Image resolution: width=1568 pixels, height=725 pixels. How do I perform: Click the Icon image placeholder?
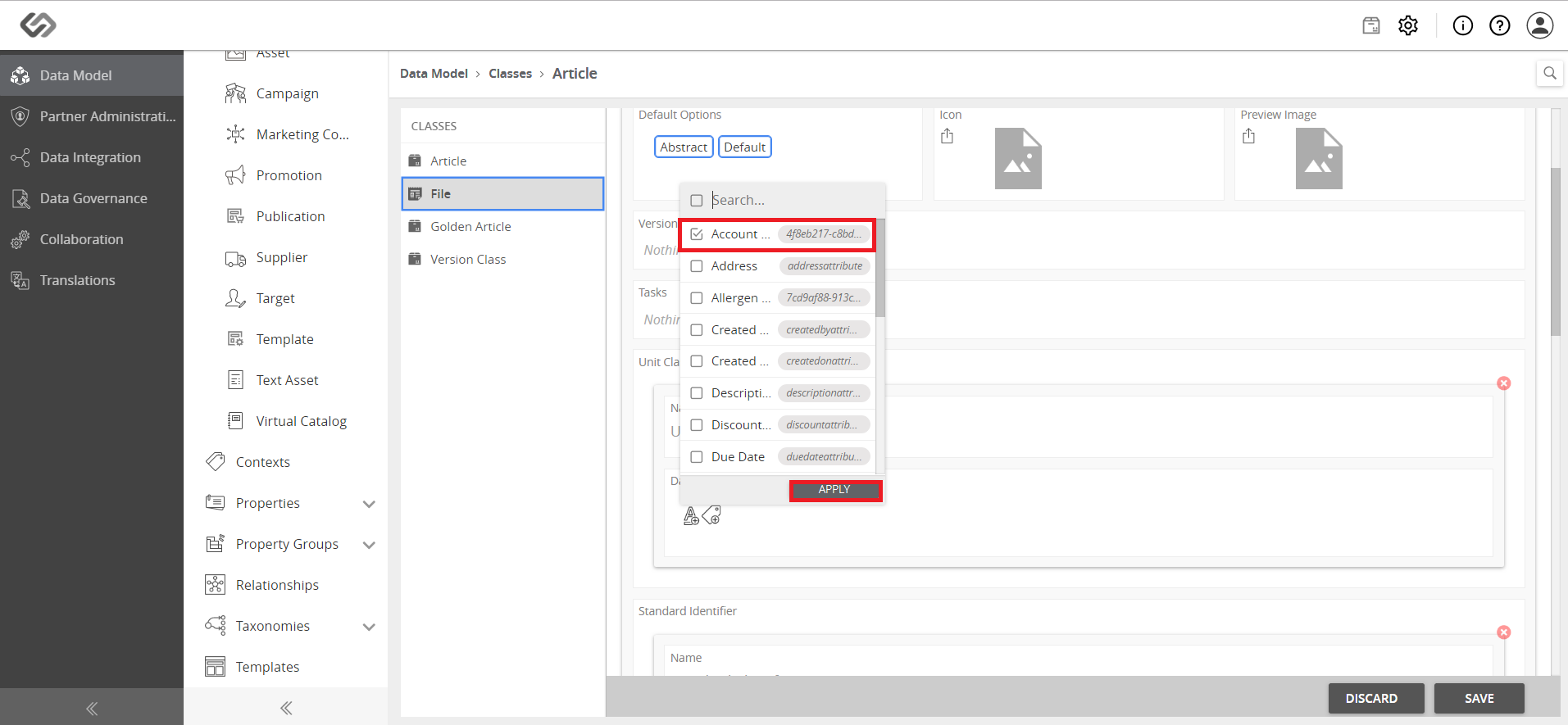coord(1018,159)
